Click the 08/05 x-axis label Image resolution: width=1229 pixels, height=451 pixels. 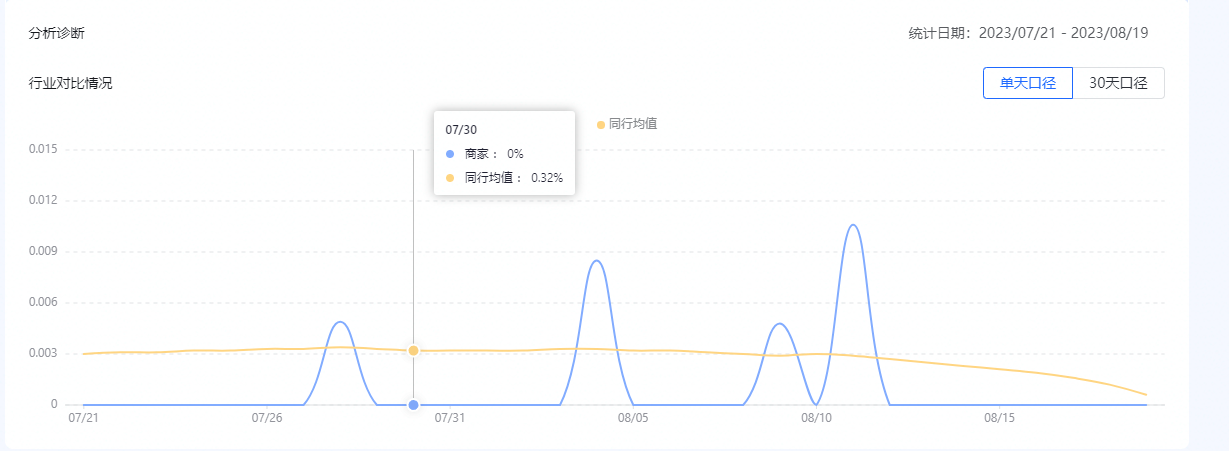633,418
